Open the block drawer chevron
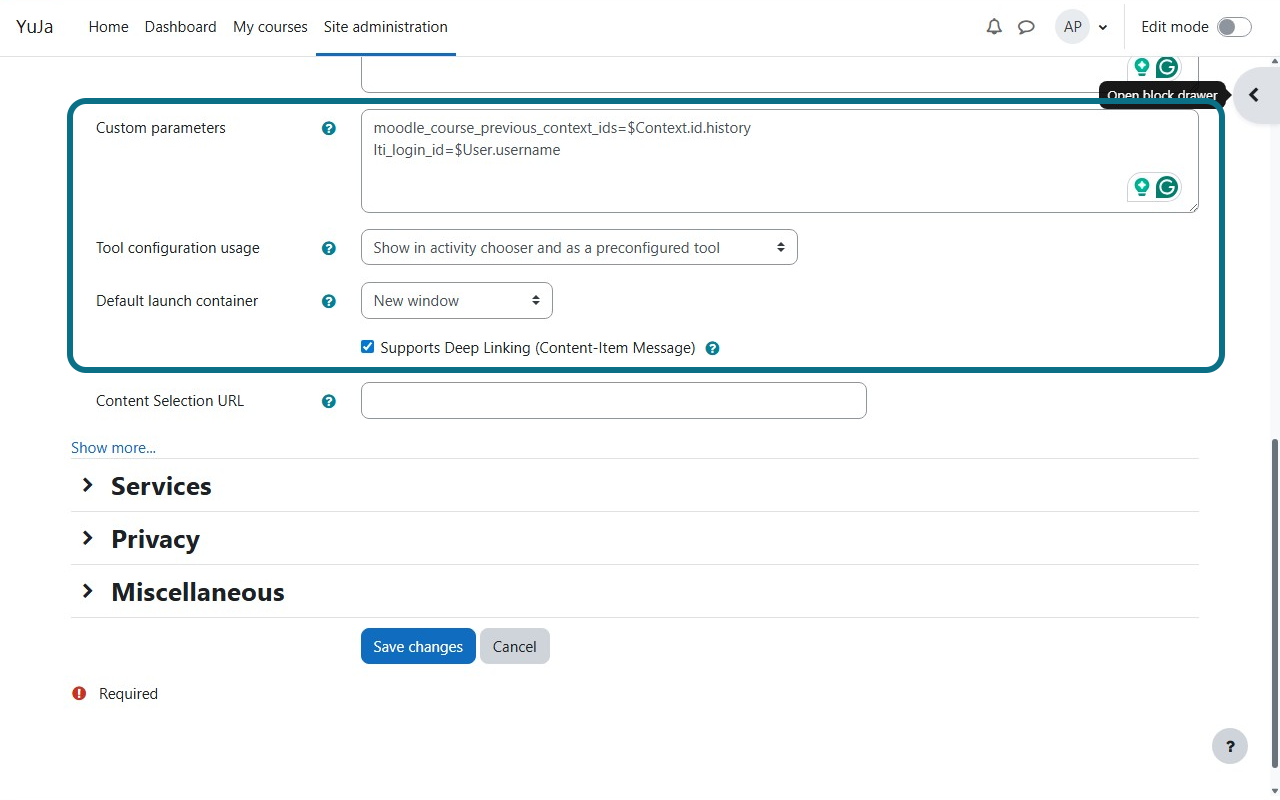 [x=1254, y=95]
